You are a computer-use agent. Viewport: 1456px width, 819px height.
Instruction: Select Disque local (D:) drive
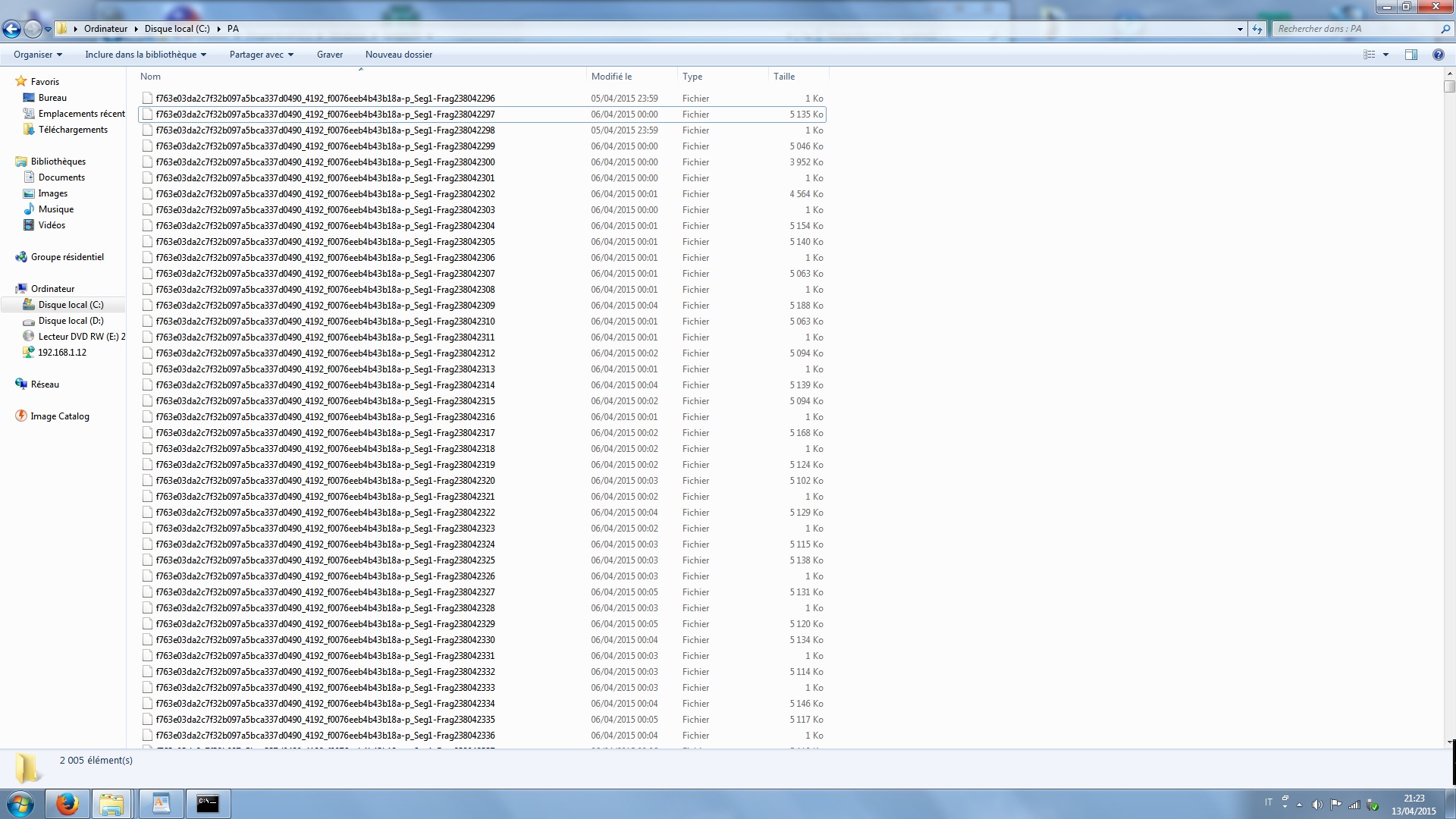[x=71, y=321]
